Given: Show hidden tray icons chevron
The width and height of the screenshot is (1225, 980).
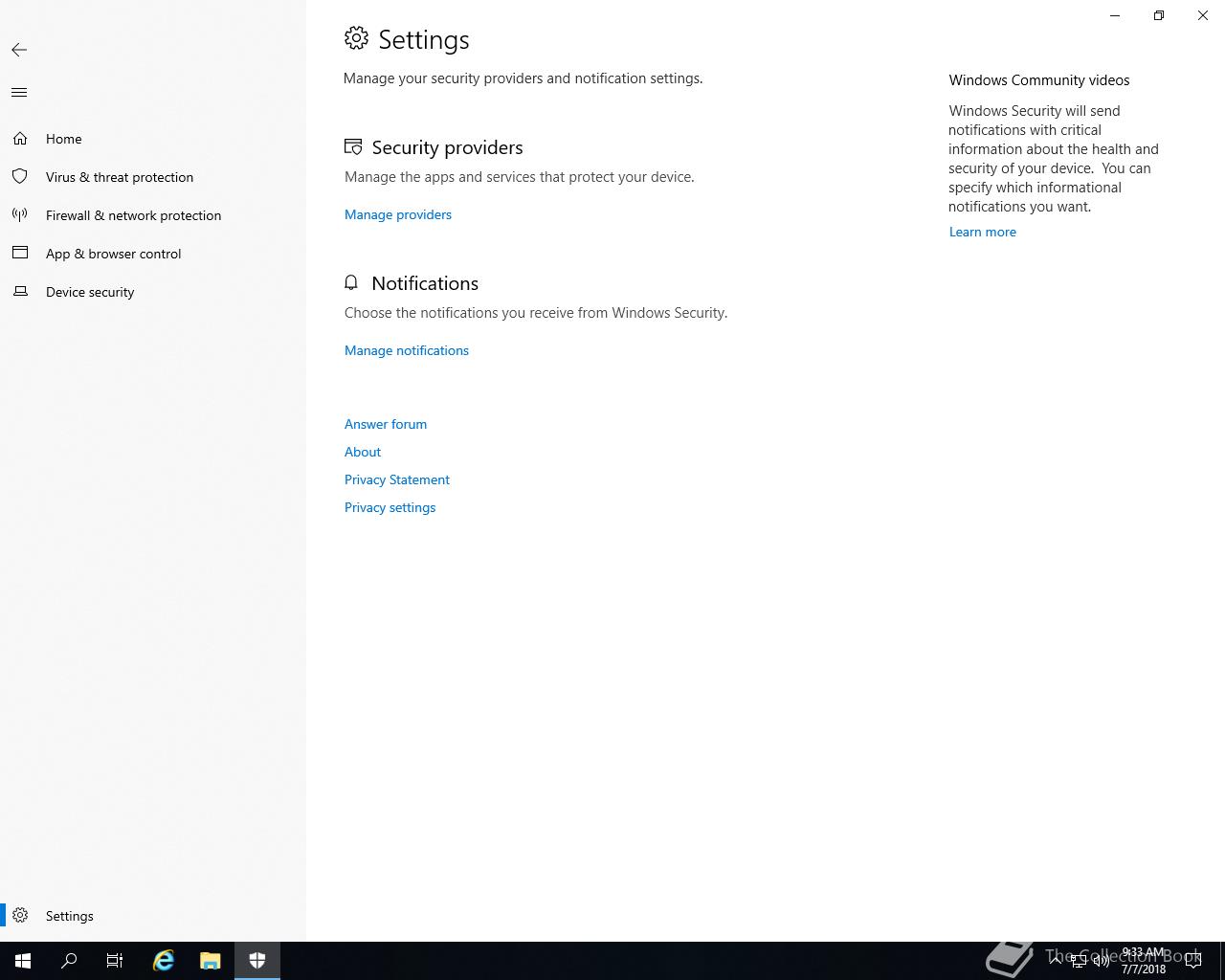Looking at the screenshot, I should click(x=1056, y=961).
